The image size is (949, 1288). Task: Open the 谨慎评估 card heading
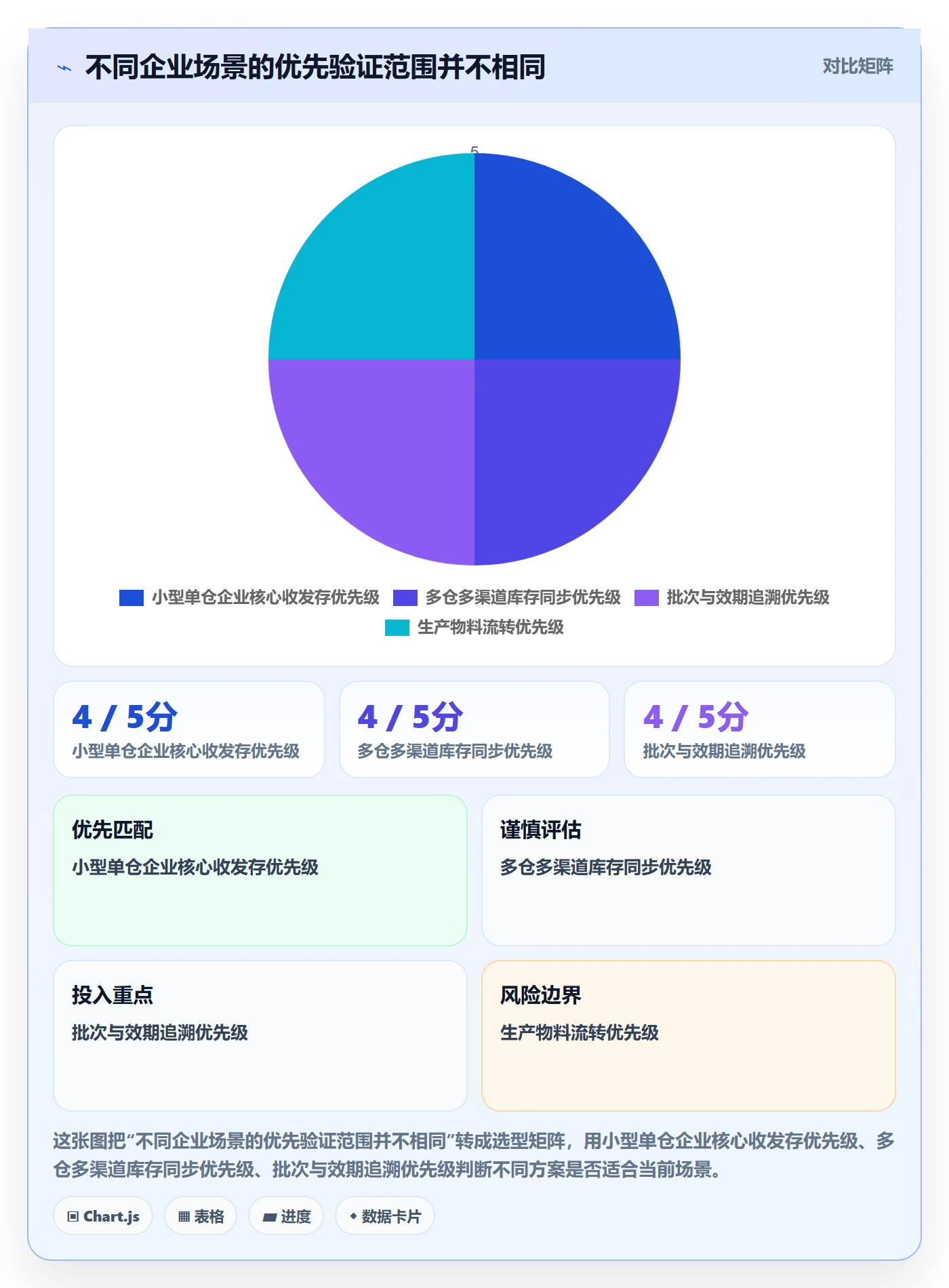pos(541,830)
